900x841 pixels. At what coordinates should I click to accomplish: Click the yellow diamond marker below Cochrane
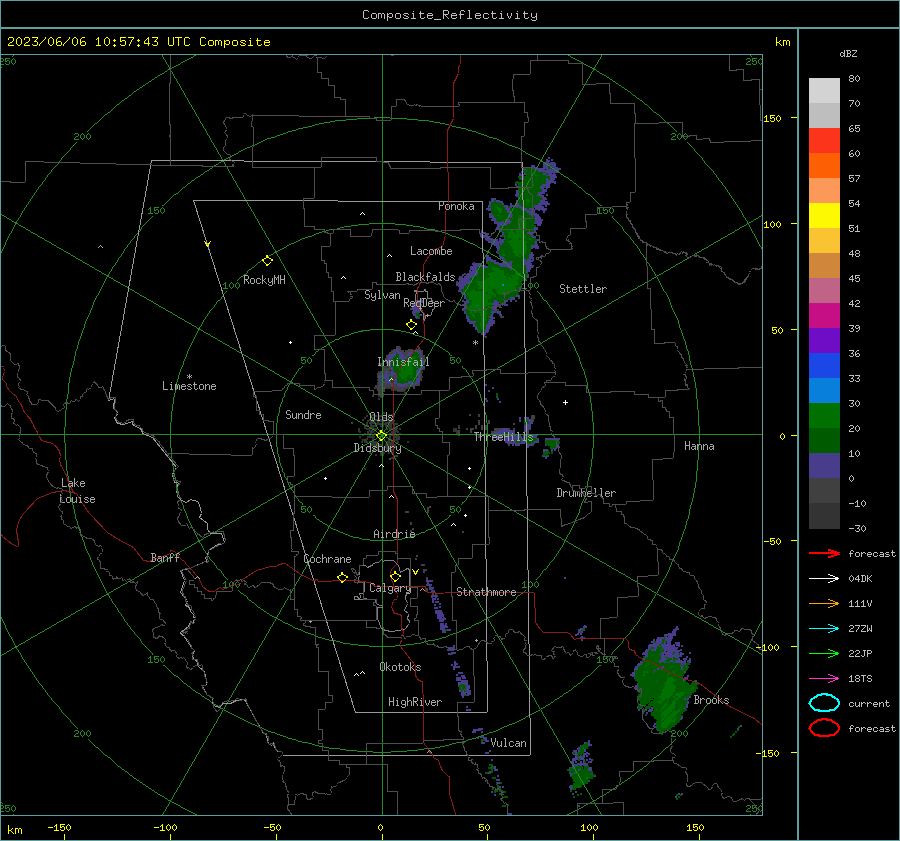tap(342, 577)
